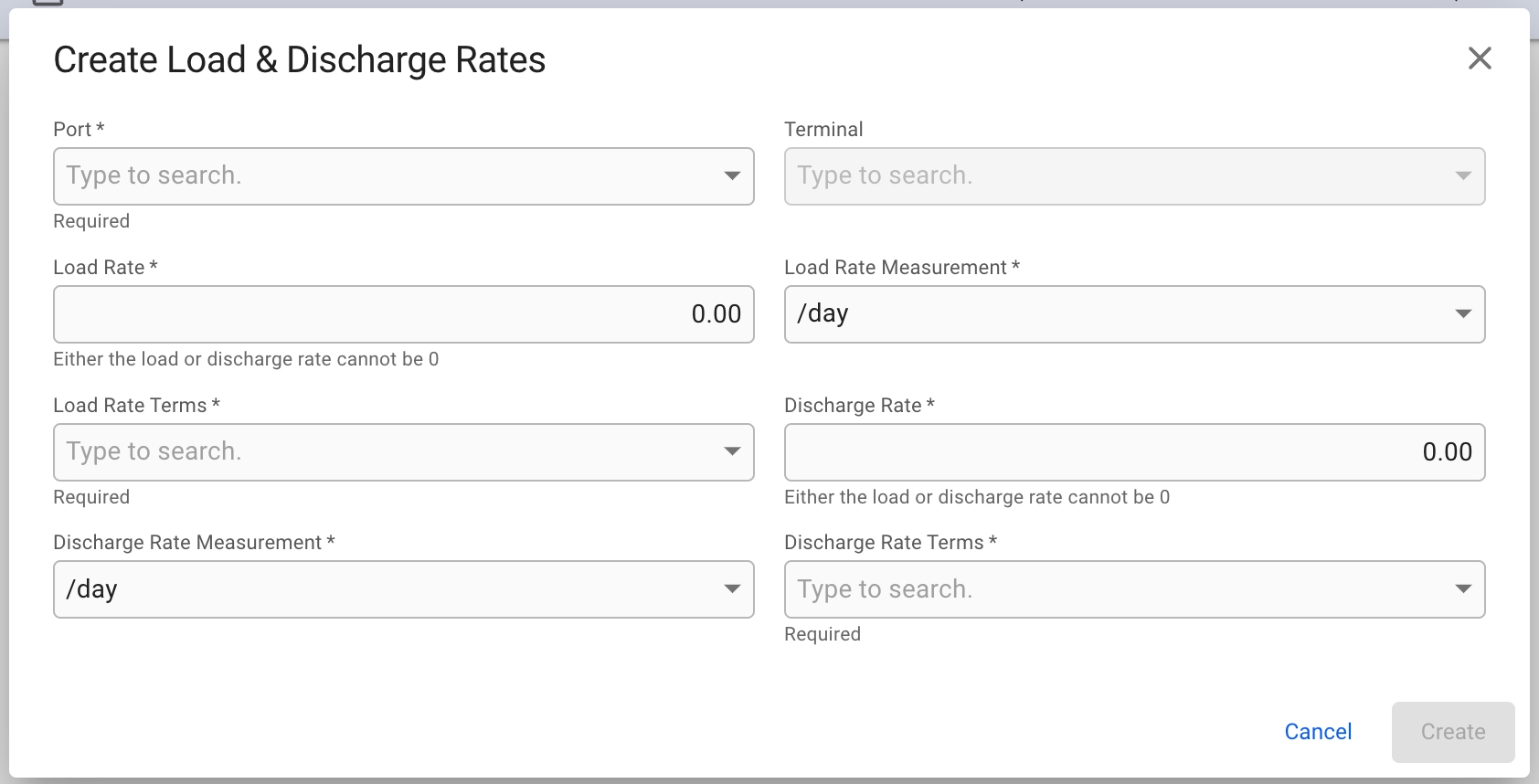Expand the Port dropdown arrow
This screenshot has width=1539, height=784.
731,175
